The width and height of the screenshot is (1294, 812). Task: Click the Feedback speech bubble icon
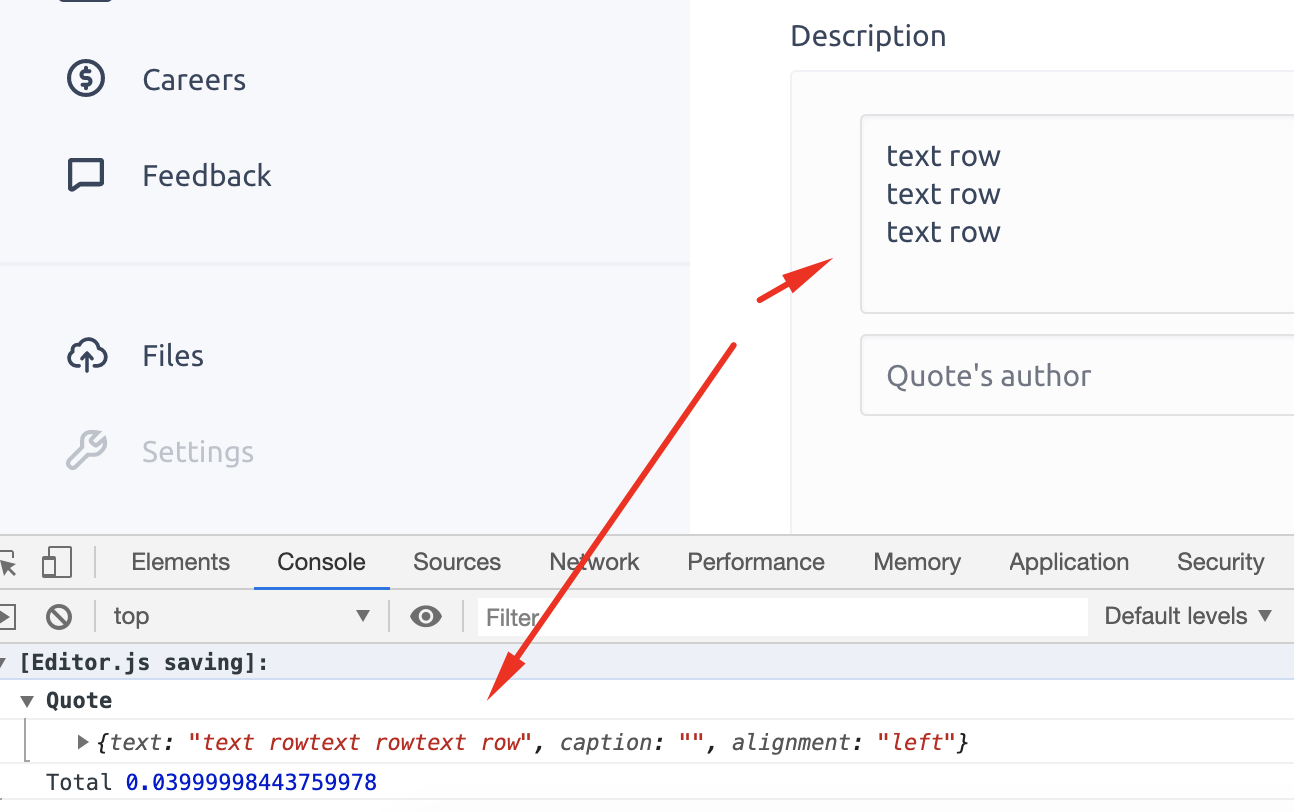click(86, 174)
